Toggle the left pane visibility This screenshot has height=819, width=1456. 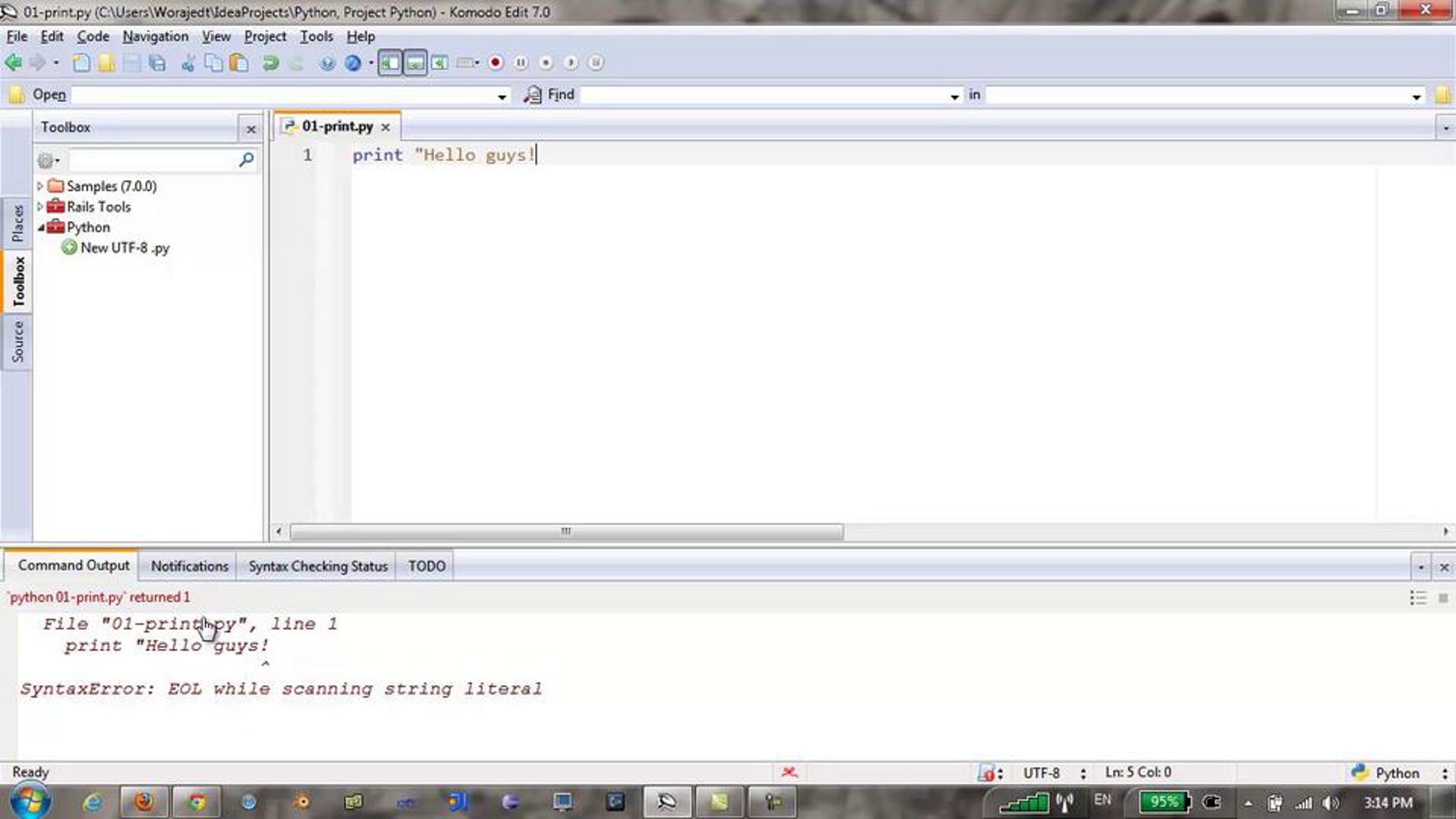(389, 62)
